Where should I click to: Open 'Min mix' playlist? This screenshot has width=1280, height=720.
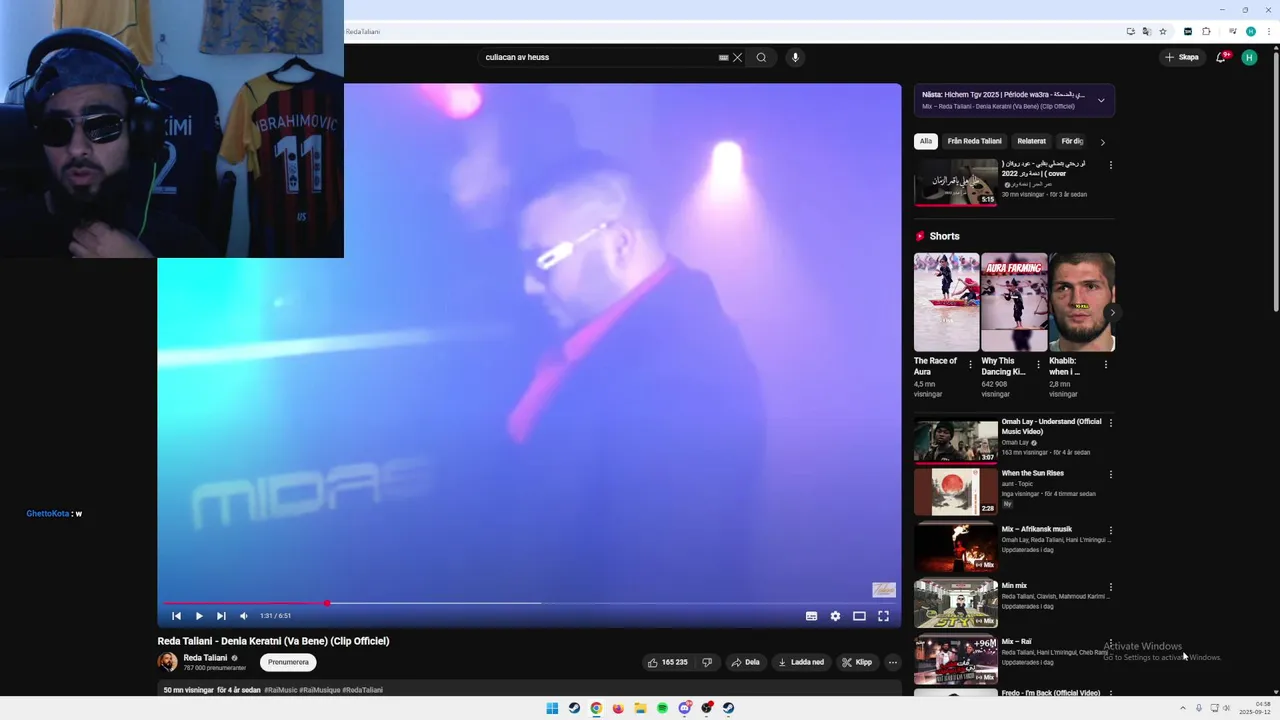coord(956,604)
